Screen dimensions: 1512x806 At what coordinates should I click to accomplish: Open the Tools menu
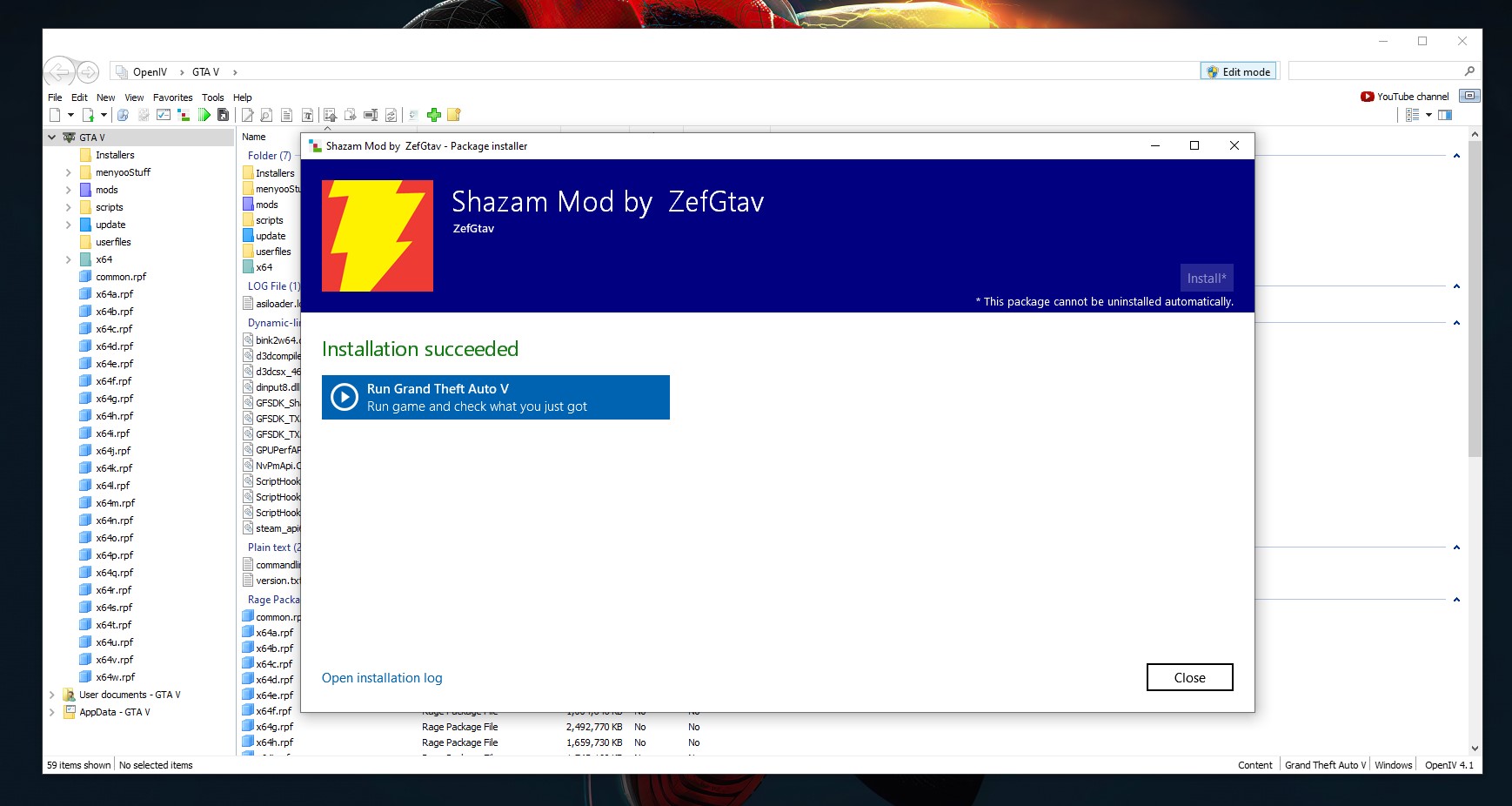(x=212, y=97)
